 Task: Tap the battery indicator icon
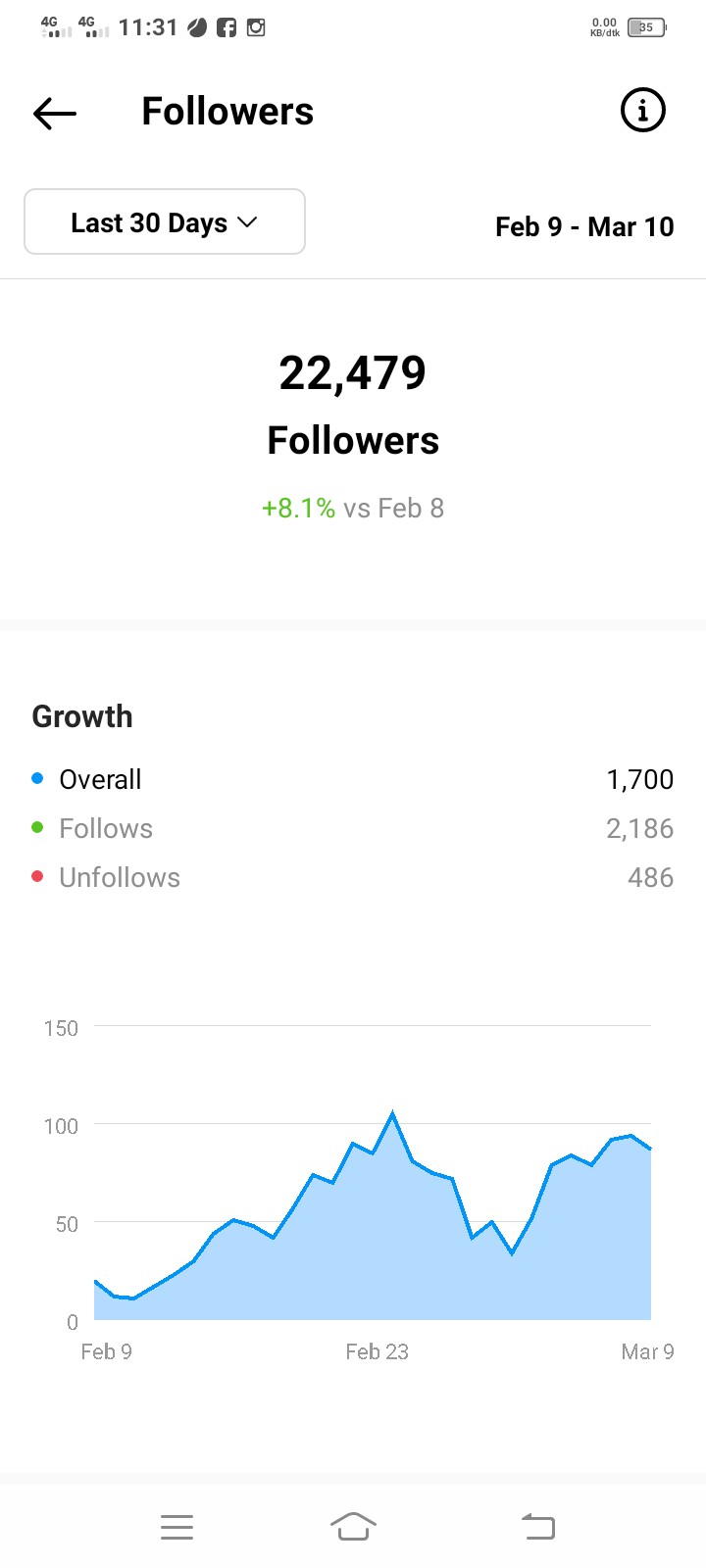click(646, 27)
